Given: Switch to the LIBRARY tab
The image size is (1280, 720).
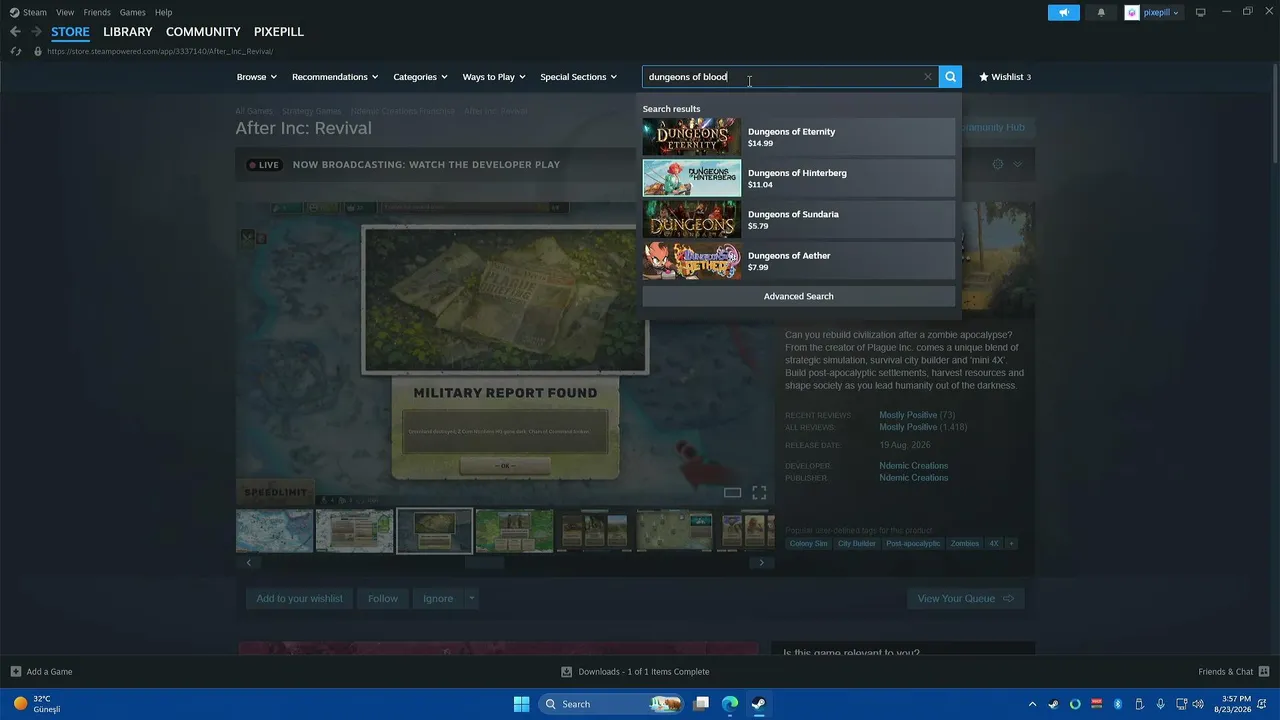Looking at the screenshot, I should point(128,32).
